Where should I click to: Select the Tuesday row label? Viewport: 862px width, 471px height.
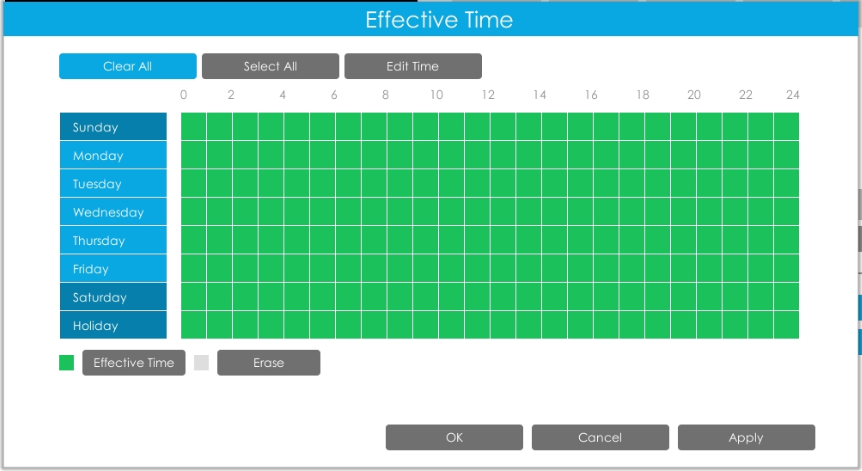[113, 184]
